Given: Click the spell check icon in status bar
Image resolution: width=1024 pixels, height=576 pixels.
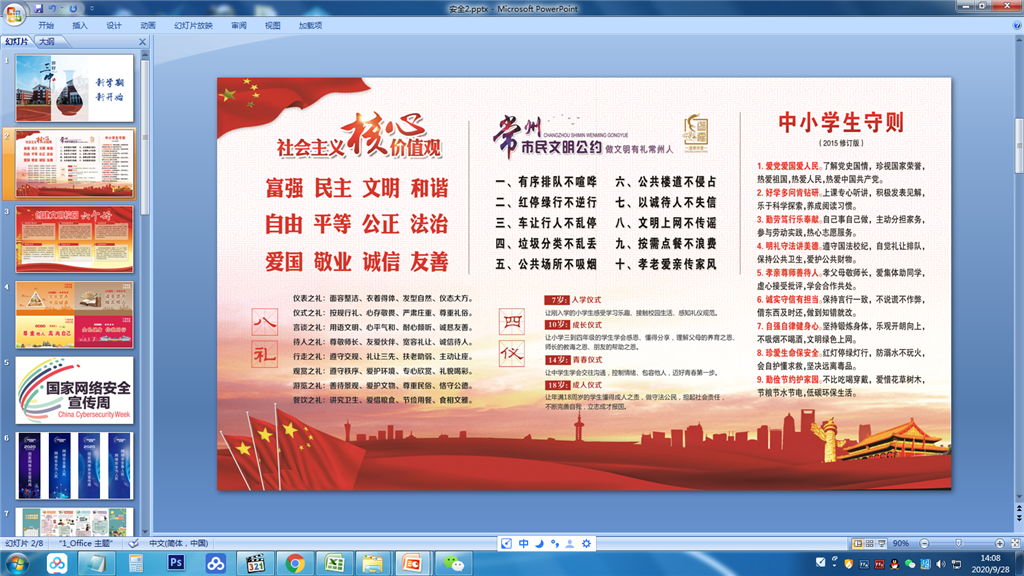Looking at the screenshot, I should point(134,543).
